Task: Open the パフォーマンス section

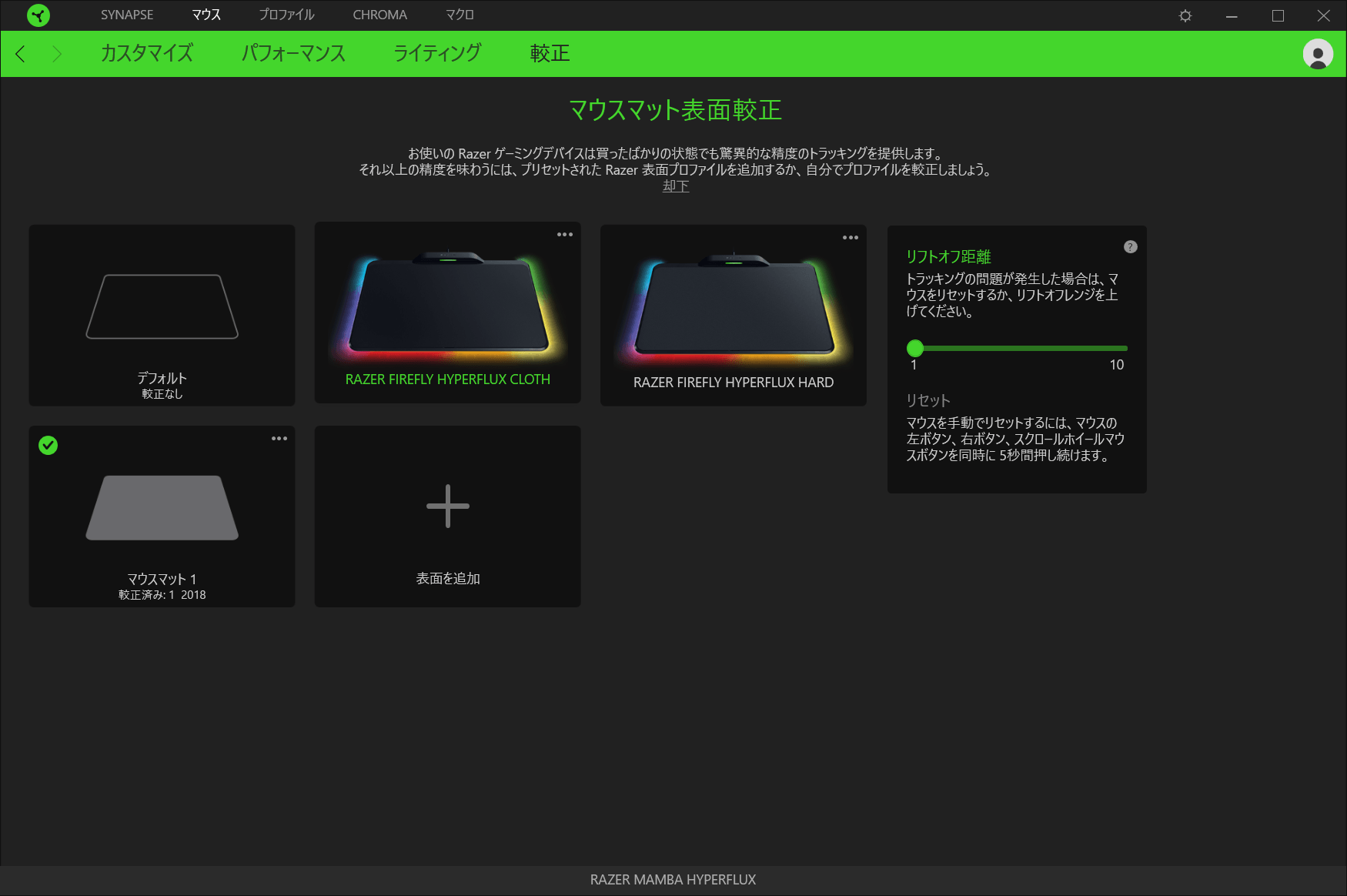Action: click(x=294, y=53)
